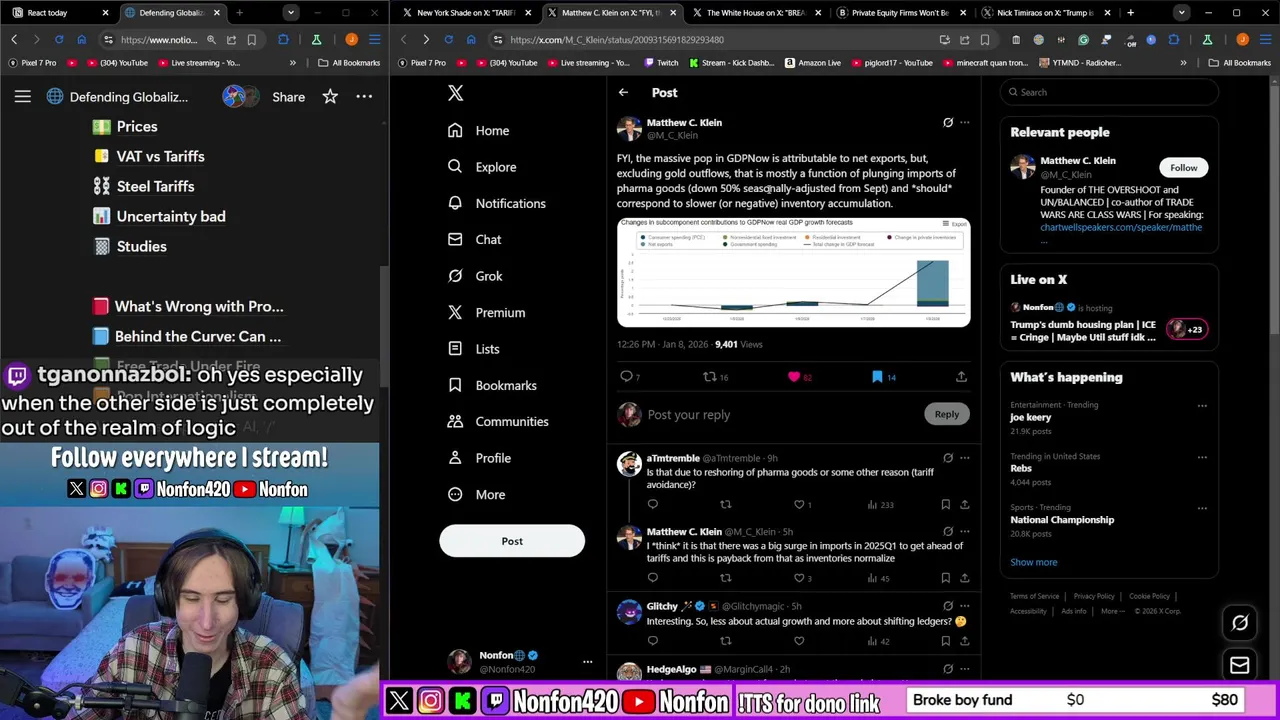1280x720 pixels.
Task: Click the reply icon on the main post
Action: pyautogui.click(x=626, y=377)
